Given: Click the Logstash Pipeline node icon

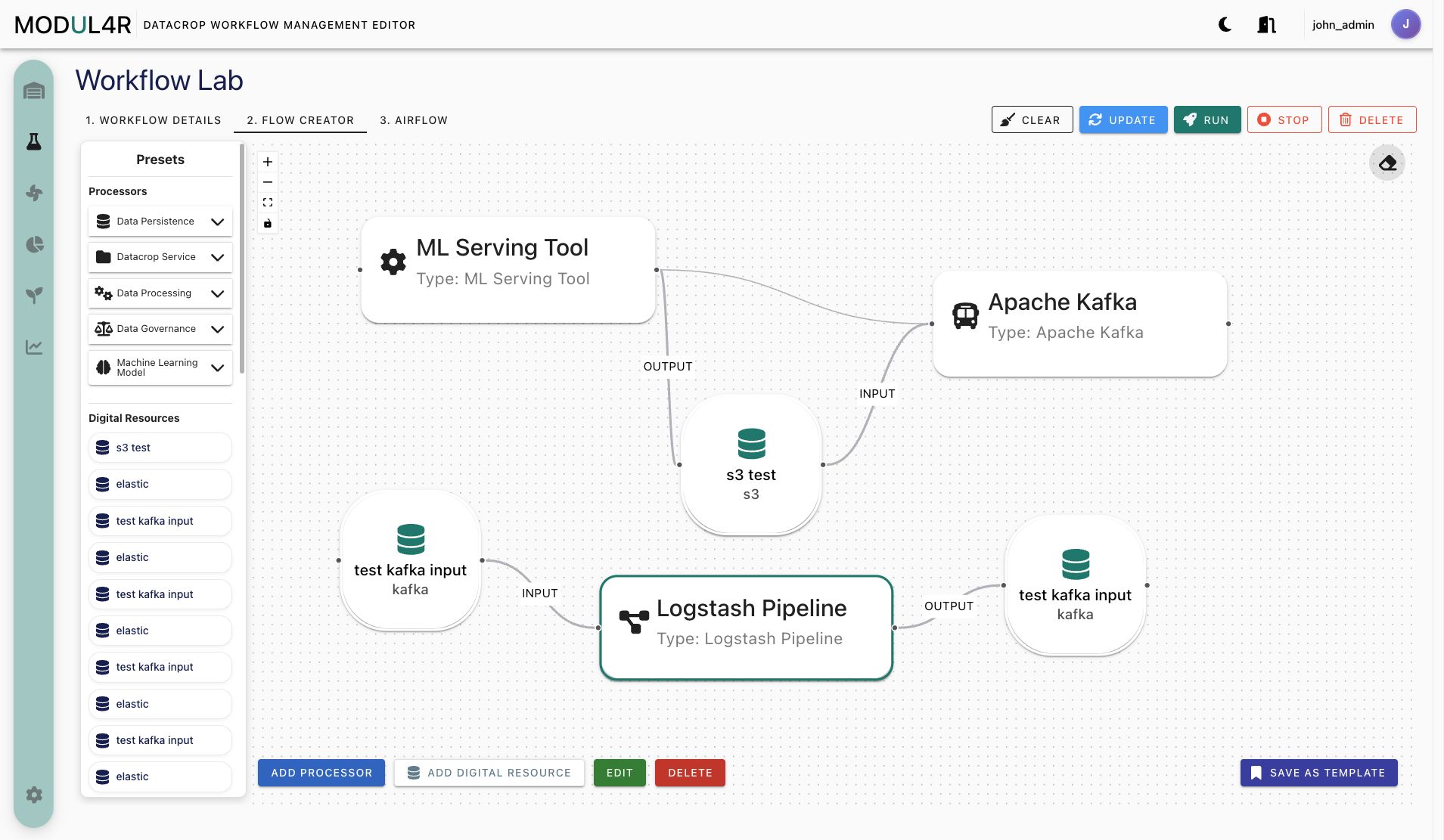Looking at the screenshot, I should coord(634,621).
